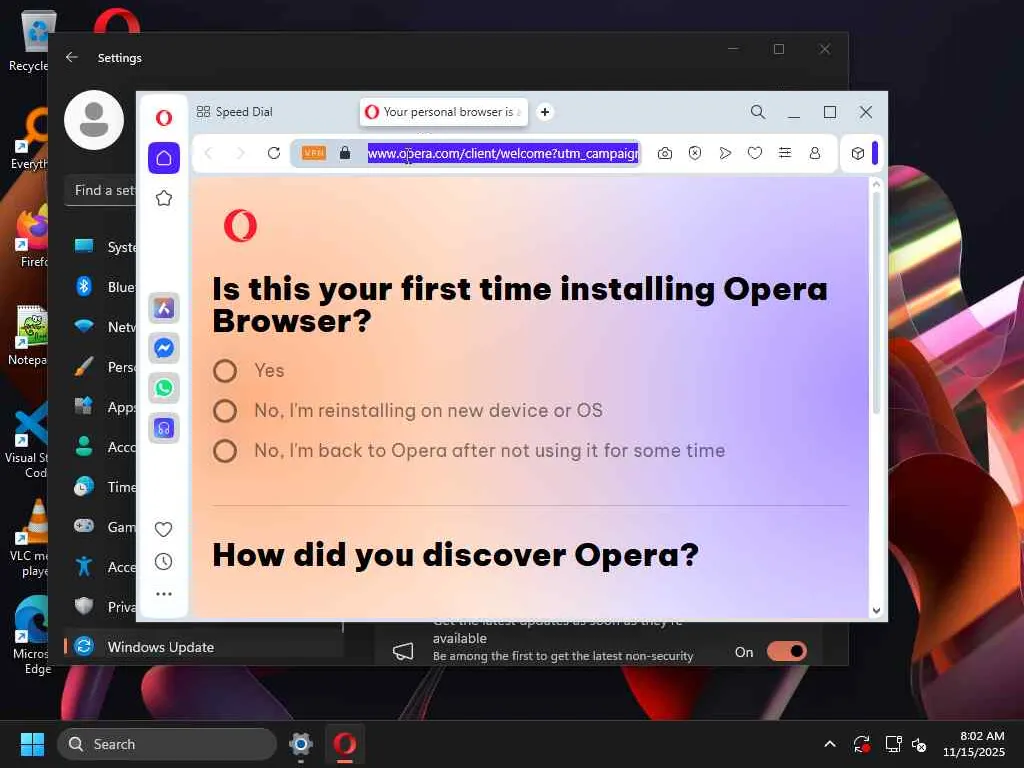Select the 'Yes' radio option
Screen dimensions: 1024x768
coord(225,371)
